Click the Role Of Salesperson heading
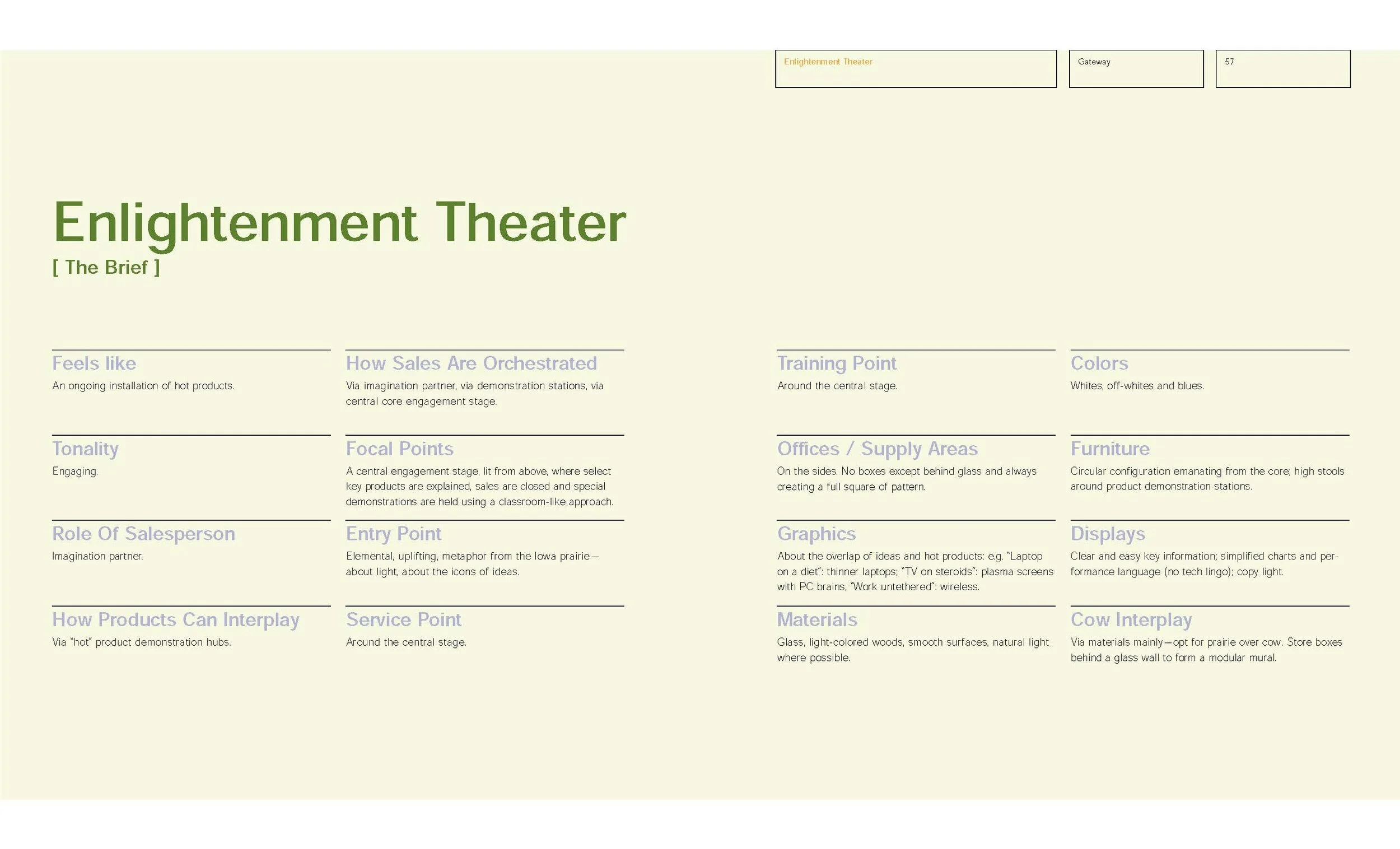The width and height of the screenshot is (1400, 849). tap(143, 534)
